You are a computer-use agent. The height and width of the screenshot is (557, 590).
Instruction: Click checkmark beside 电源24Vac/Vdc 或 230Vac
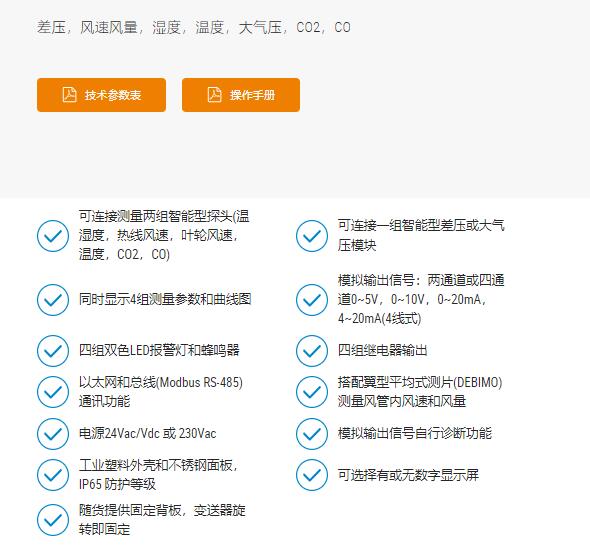53,434
